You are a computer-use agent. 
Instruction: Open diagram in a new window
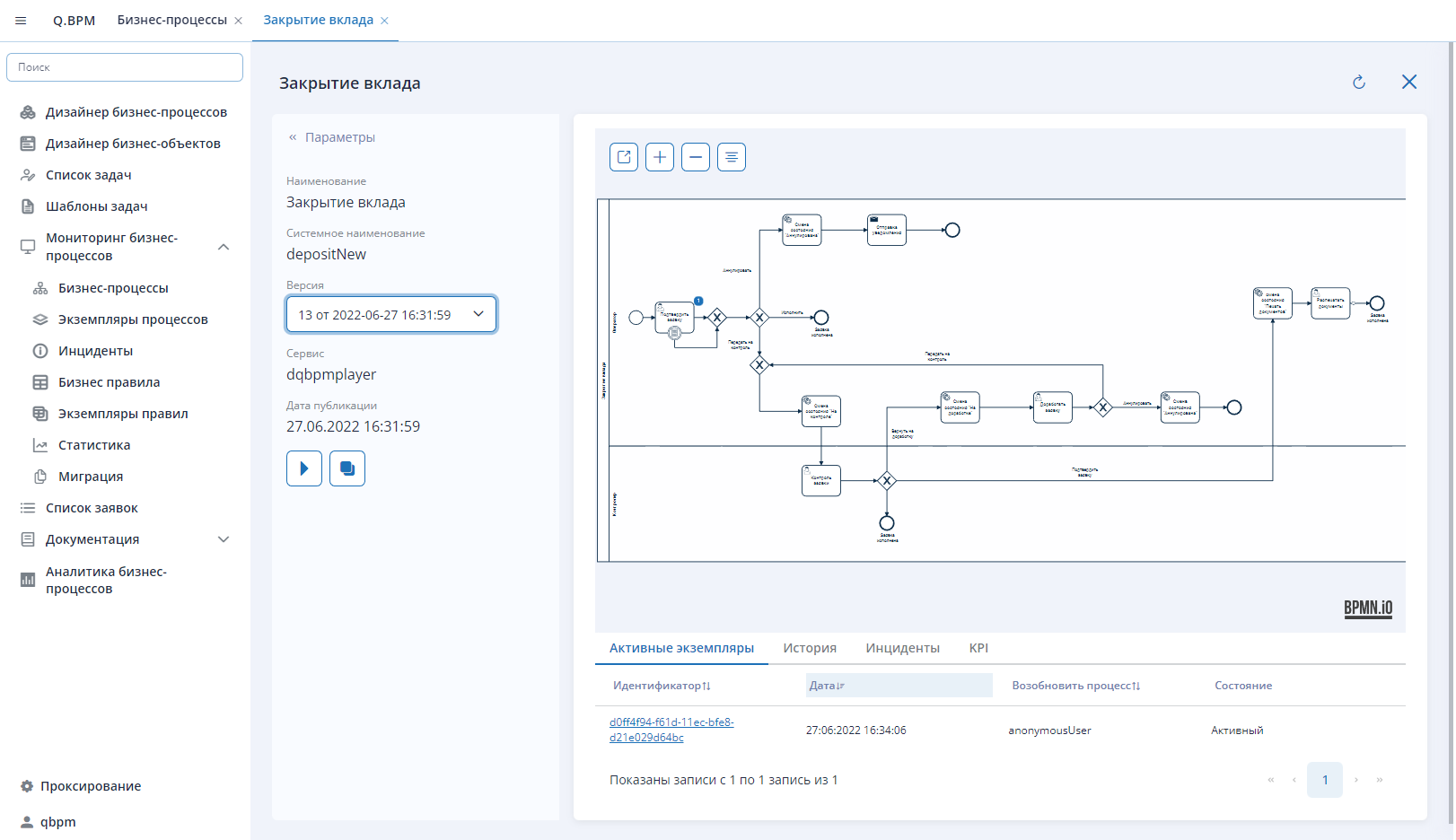click(x=624, y=157)
